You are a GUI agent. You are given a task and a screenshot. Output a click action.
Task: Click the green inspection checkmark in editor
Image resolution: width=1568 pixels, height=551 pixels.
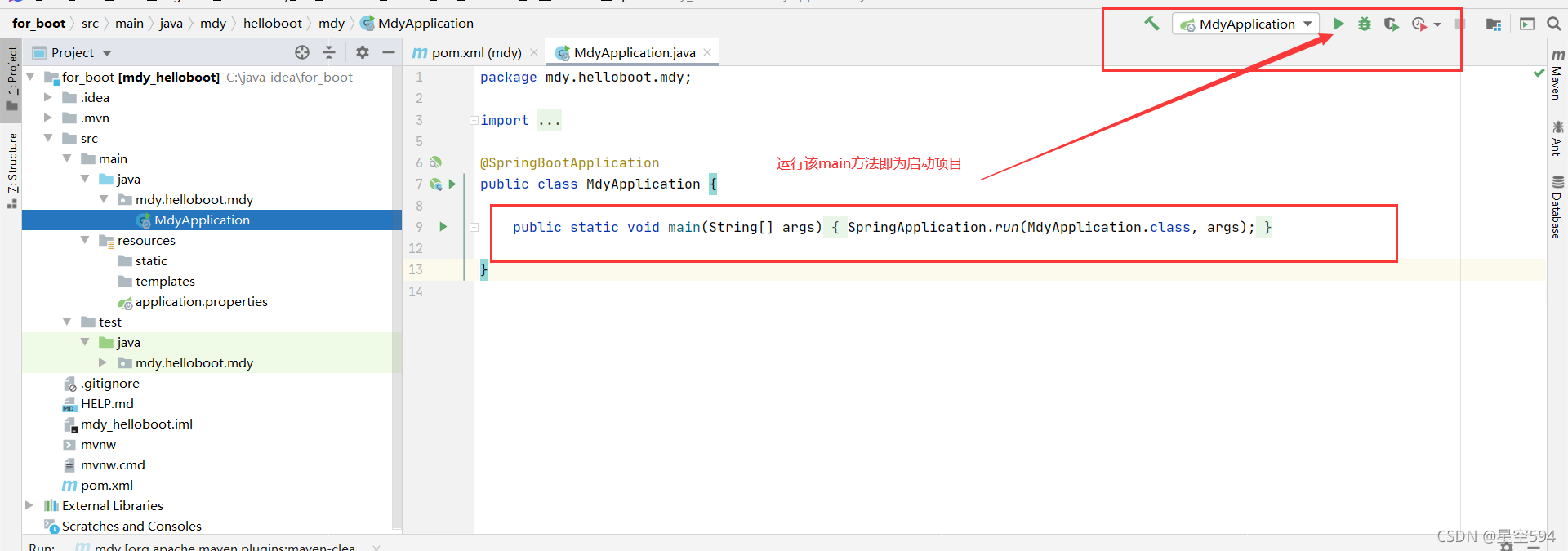[x=1539, y=73]
